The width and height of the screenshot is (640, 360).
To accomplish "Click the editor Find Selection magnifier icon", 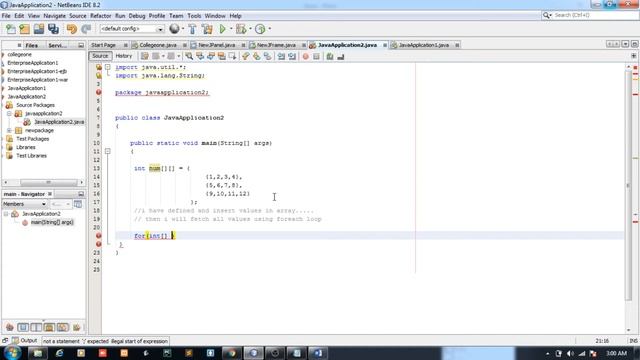I will coord(189,56).
